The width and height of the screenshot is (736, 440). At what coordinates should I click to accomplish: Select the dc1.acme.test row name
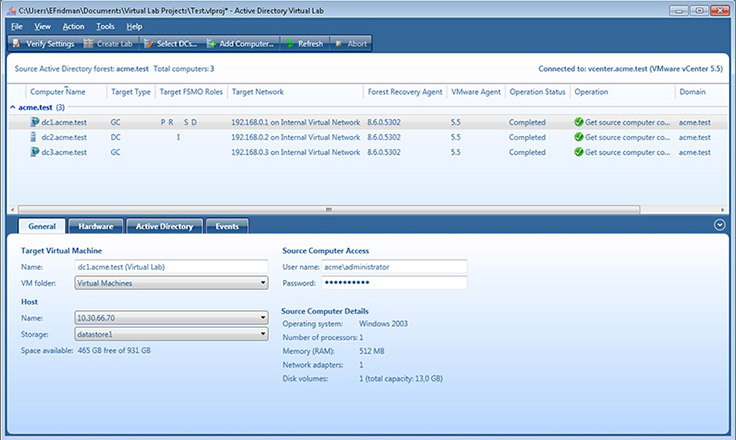click(x=64, y=122)
